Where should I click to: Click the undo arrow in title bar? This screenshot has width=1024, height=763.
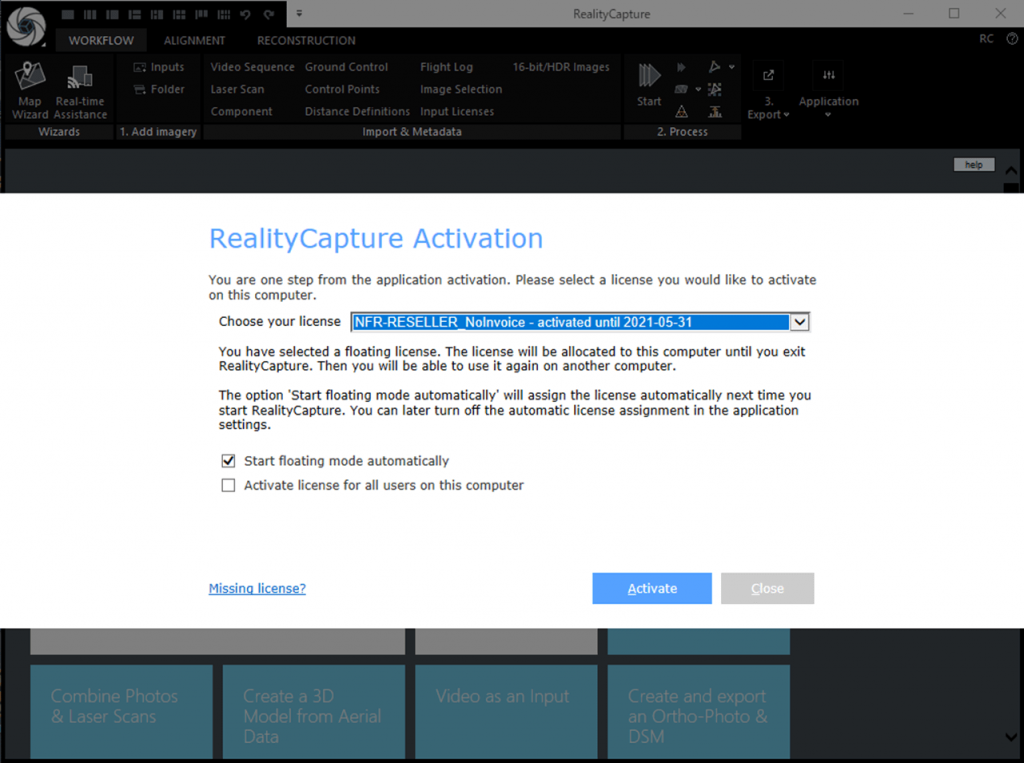coord(246,14)
